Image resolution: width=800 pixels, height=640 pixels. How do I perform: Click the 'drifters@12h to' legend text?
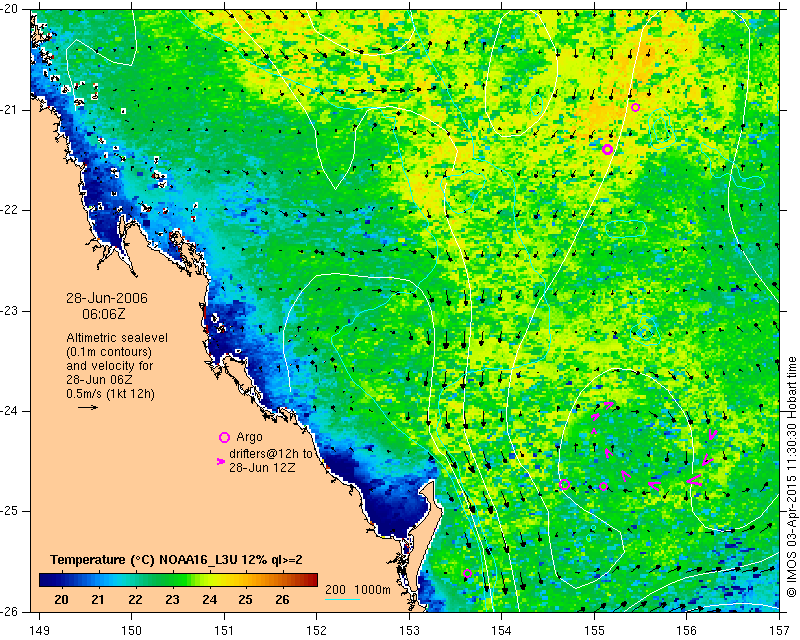pyautogui.click(x=271, y=453)
